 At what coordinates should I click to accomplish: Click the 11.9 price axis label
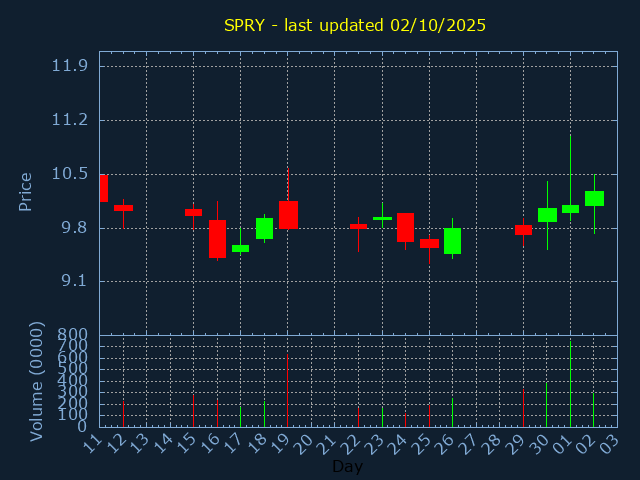pos(69,66)
